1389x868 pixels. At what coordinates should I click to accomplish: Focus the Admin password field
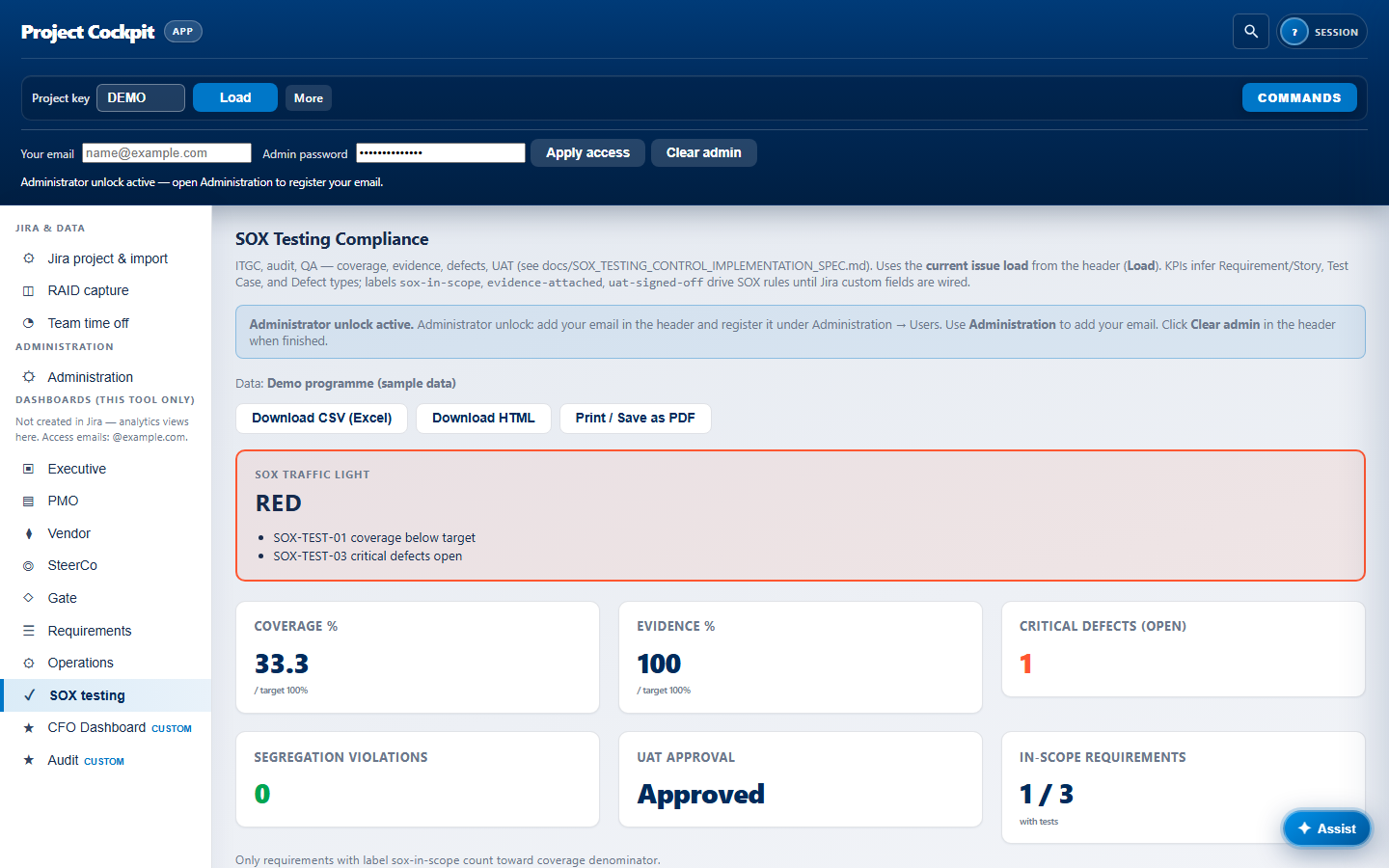(x=441, y=152)
